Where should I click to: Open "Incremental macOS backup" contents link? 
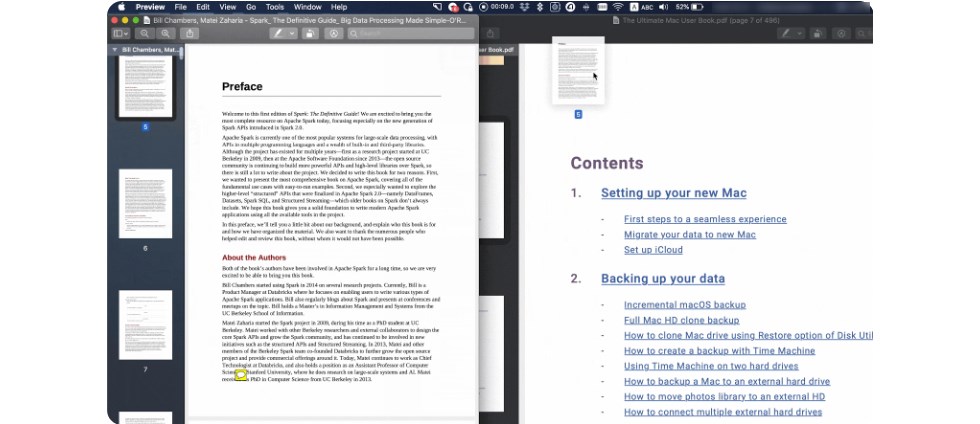(684, 305)
